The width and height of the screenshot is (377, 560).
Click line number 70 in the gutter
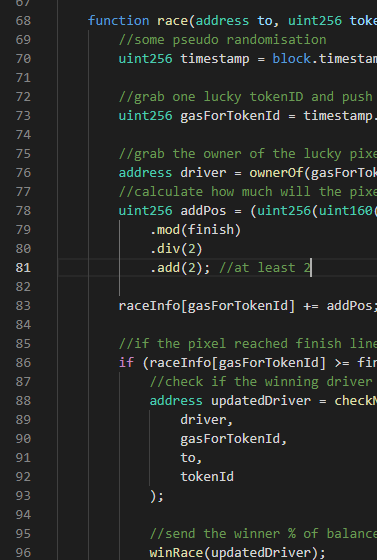(23, 59)
